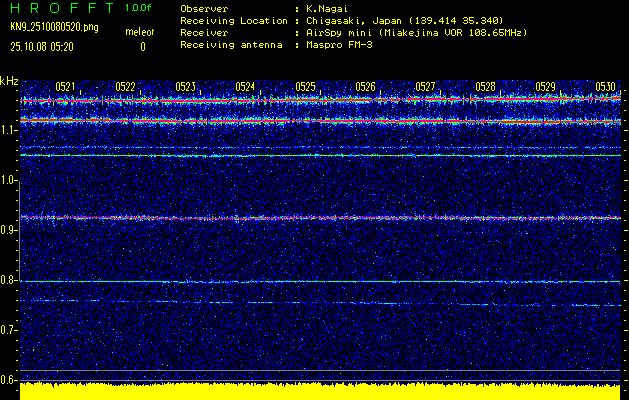Click the 0.6 frequency axis label
This screenshot has width=629, height=400.
(x=9, y=380)
